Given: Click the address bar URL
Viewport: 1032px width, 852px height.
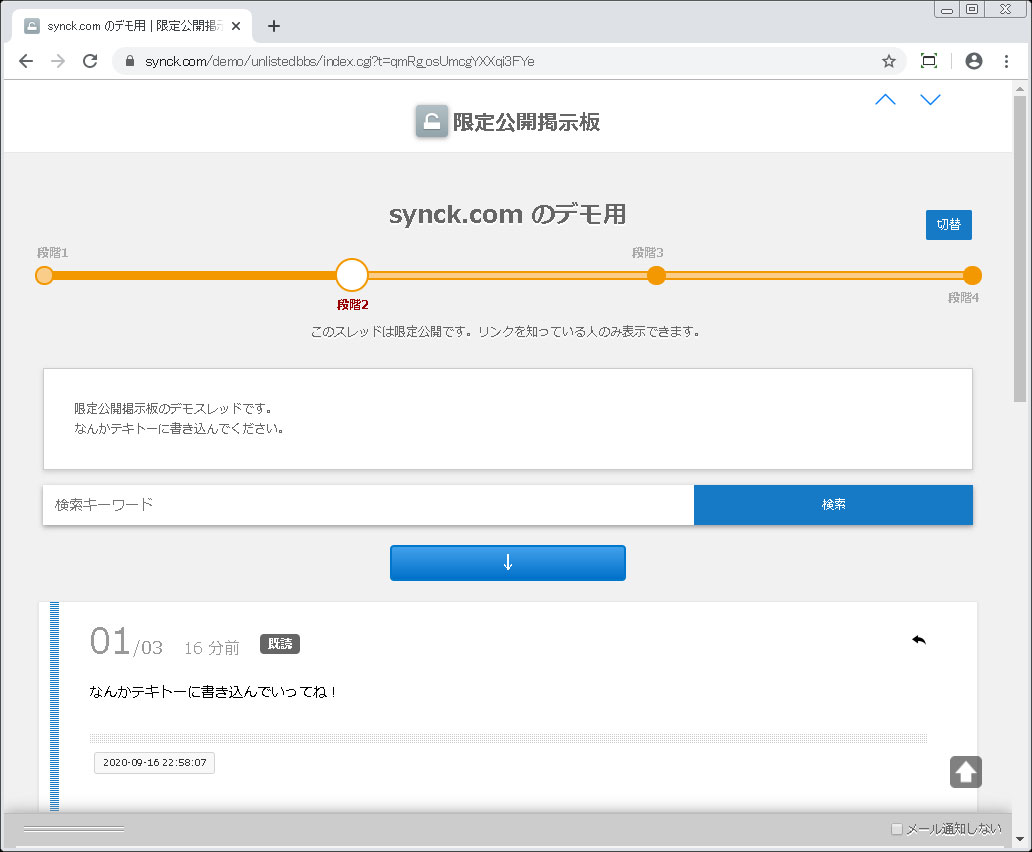Looking at the screenshot, I should click(340, 61).
